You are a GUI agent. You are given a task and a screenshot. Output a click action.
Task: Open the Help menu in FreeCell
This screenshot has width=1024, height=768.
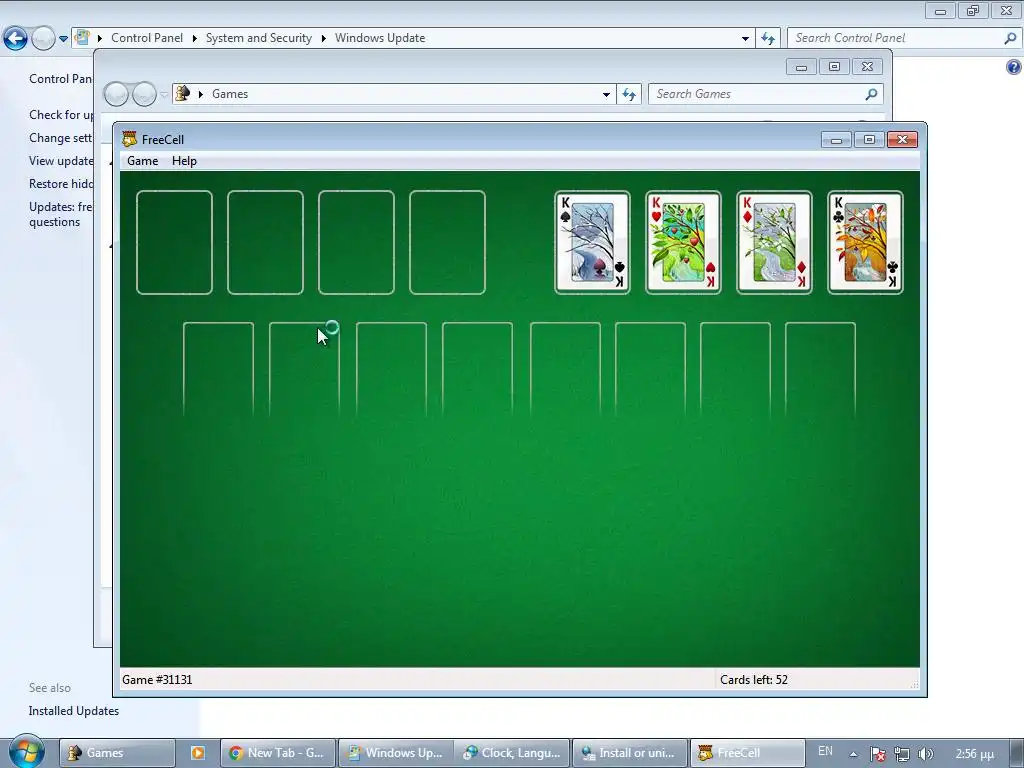click(x=184, y=161)
